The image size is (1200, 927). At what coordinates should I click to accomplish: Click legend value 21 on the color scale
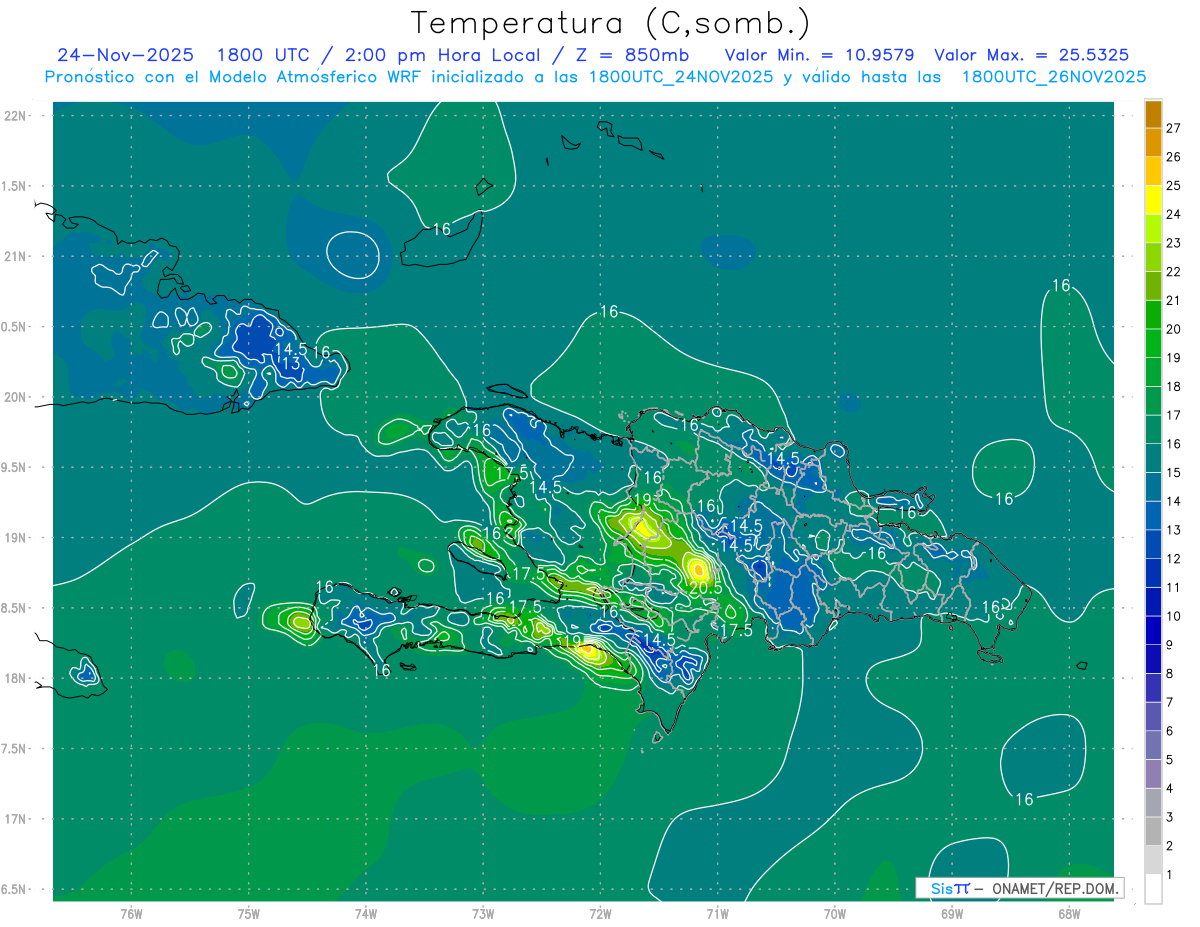tap(1173, 300)
